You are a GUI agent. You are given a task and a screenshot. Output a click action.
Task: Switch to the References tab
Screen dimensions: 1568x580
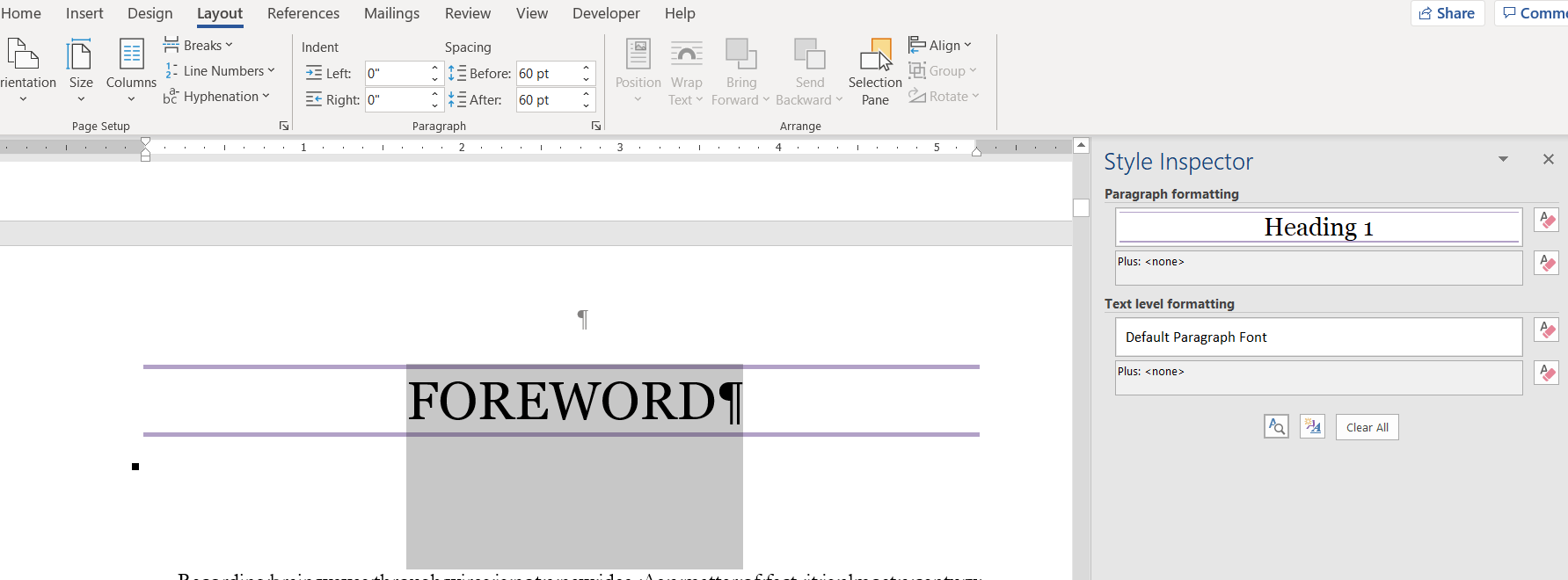(303, 13)
